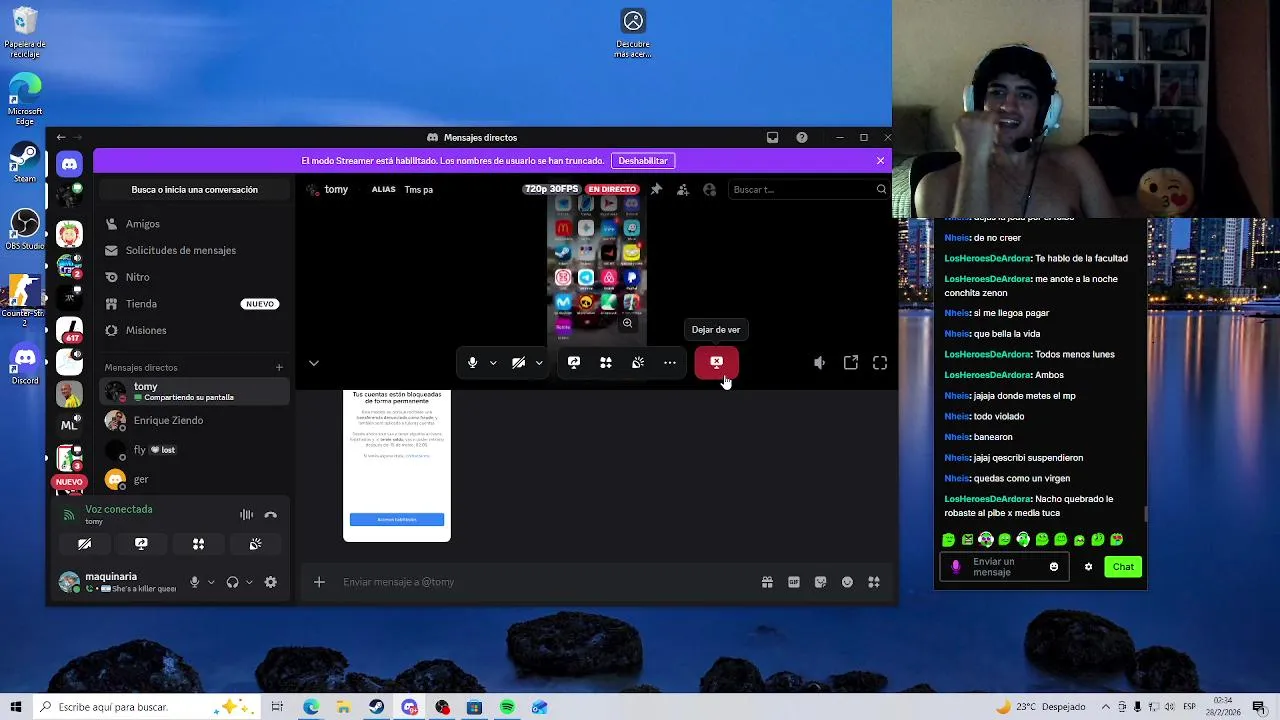Open Discord inbox icon in title bar

(x=773, y=137)
